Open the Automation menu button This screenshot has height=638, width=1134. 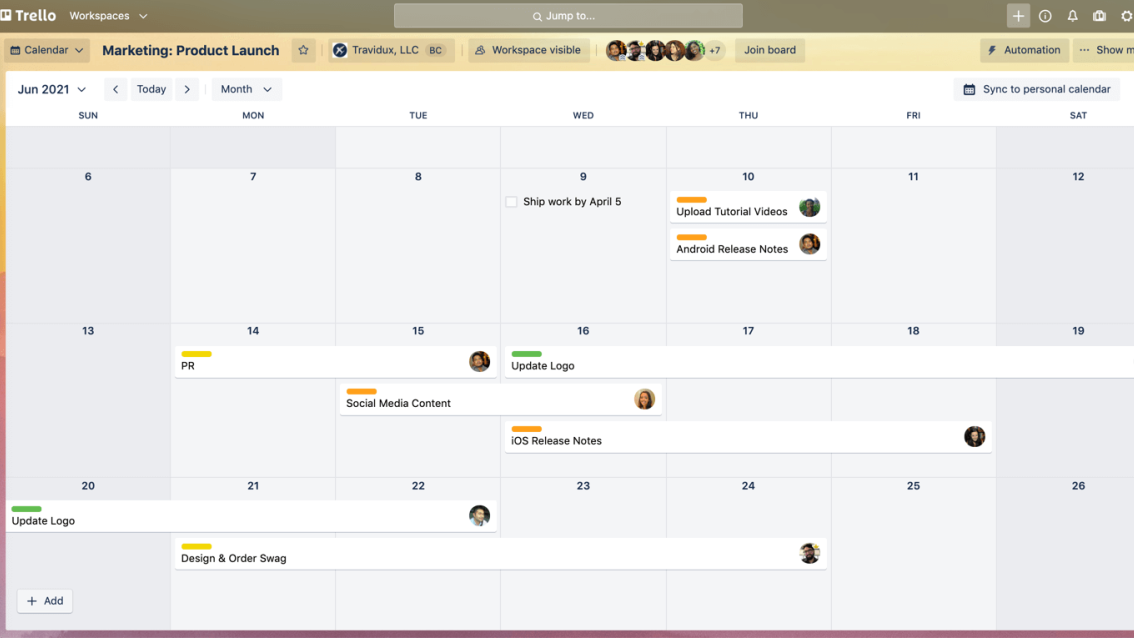click(x=1024, y=50)
